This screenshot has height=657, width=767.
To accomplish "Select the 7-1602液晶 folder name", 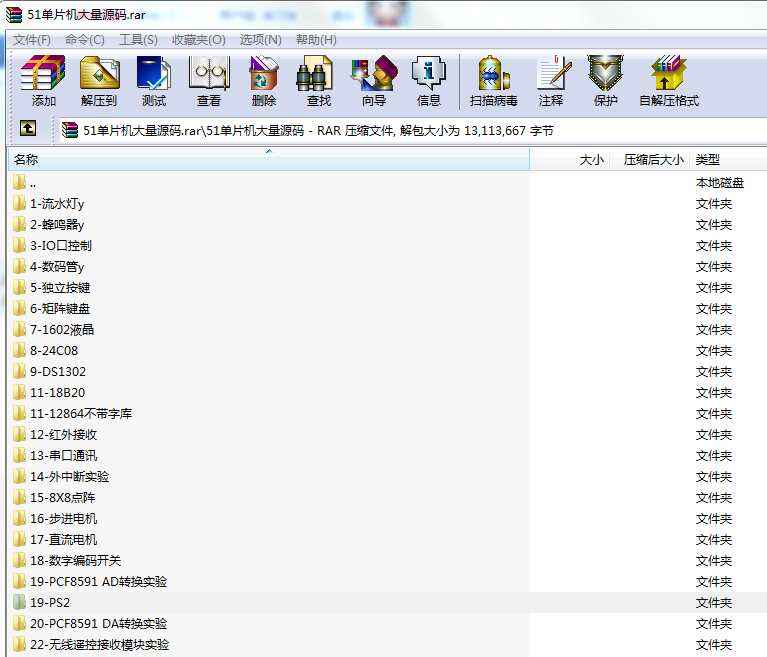I will pos(62,330).
